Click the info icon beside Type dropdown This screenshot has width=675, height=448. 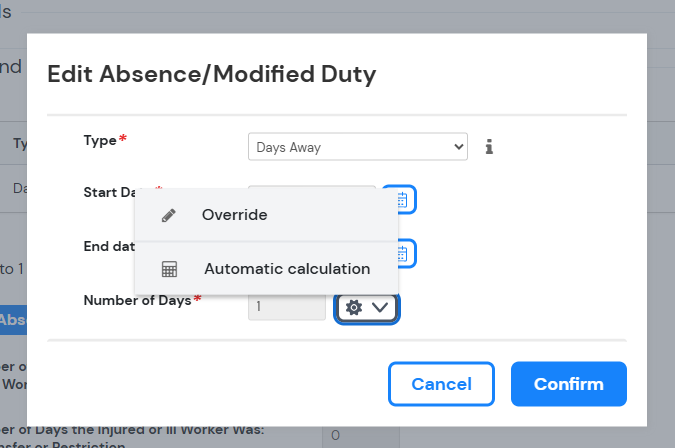[489, 147]
